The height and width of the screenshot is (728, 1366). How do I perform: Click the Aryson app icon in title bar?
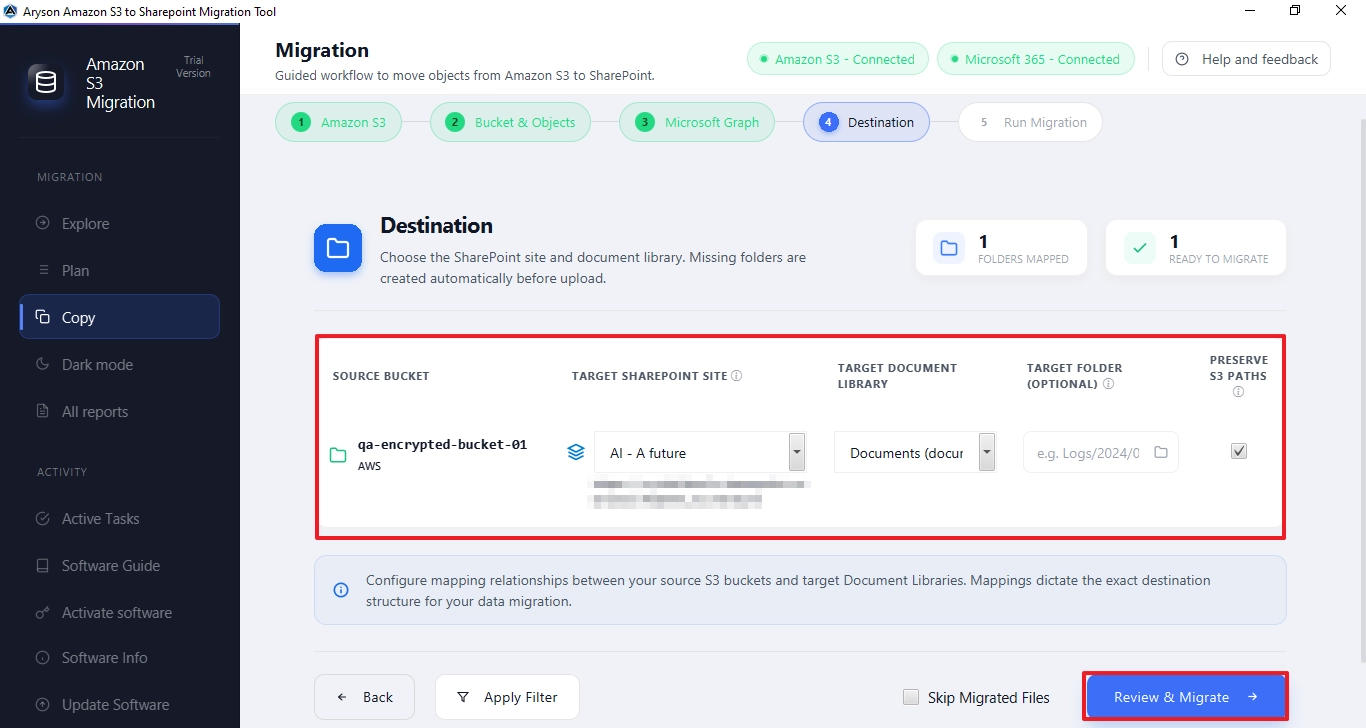click(11, 11)
